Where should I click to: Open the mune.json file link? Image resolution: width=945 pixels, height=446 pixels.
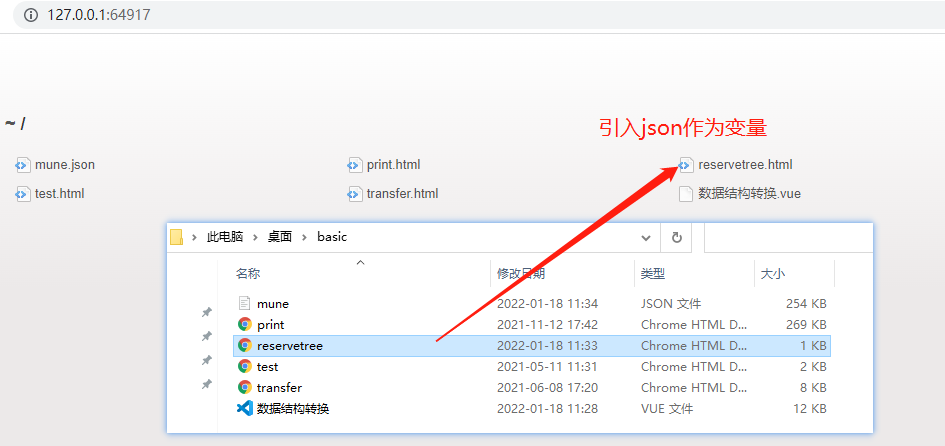tap(65, 165)
